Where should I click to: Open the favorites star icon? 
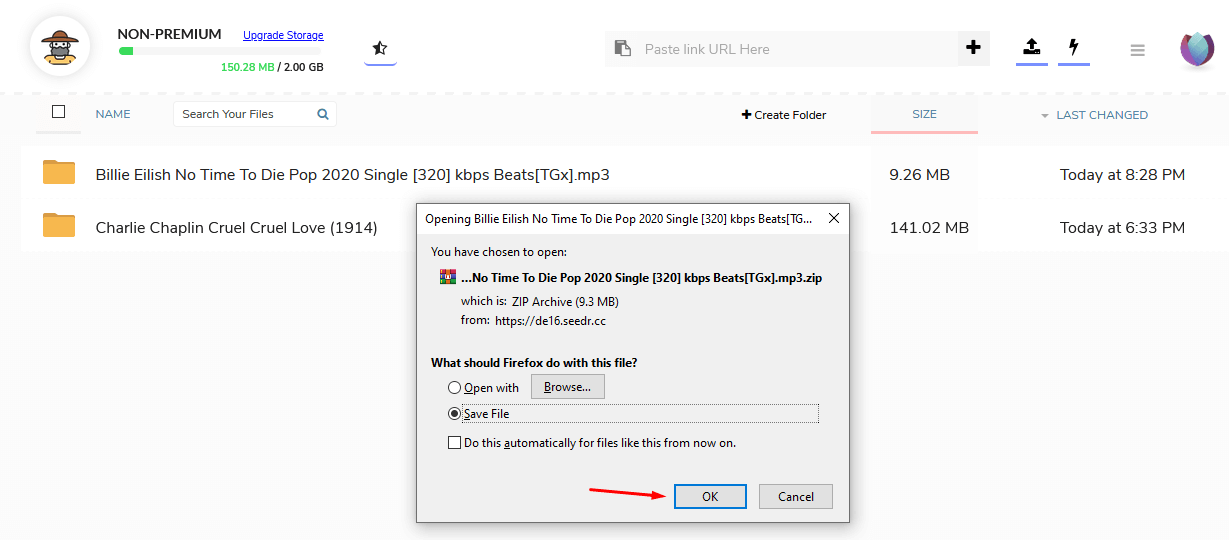coord(380,48)
